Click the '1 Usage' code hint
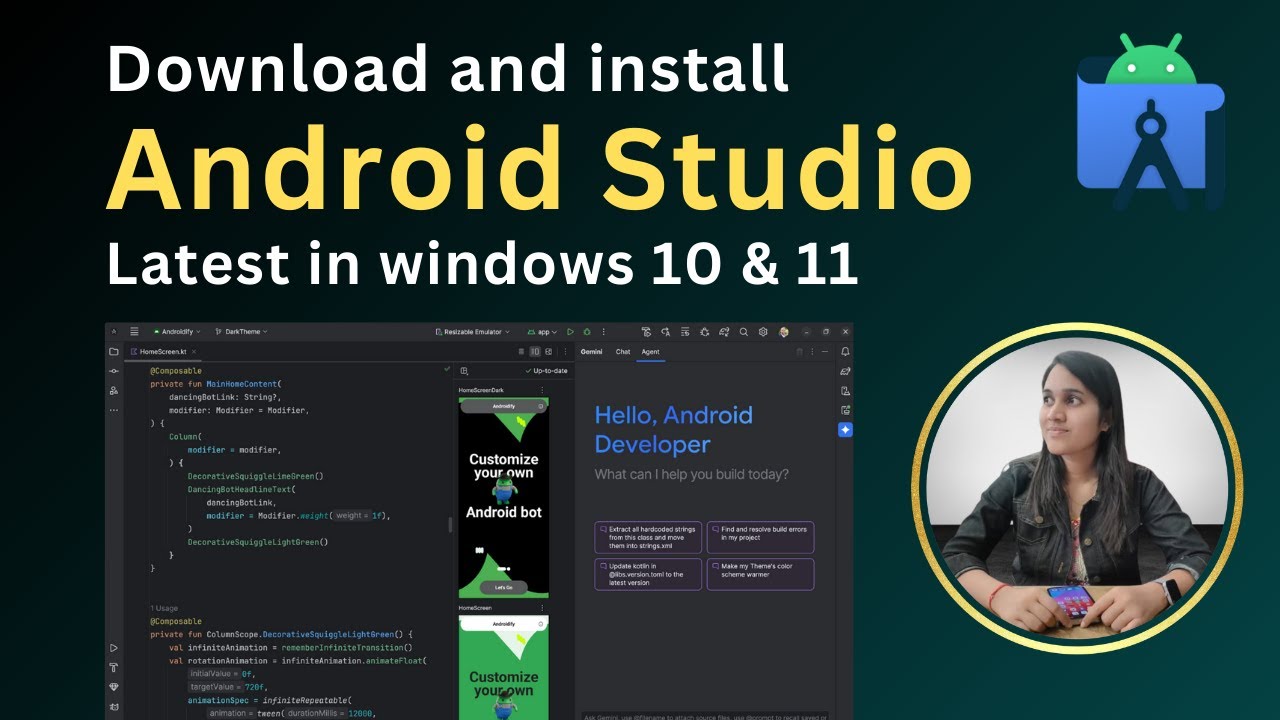The width and height of the screenshot is (1280, 720). [x=165, y=608]
